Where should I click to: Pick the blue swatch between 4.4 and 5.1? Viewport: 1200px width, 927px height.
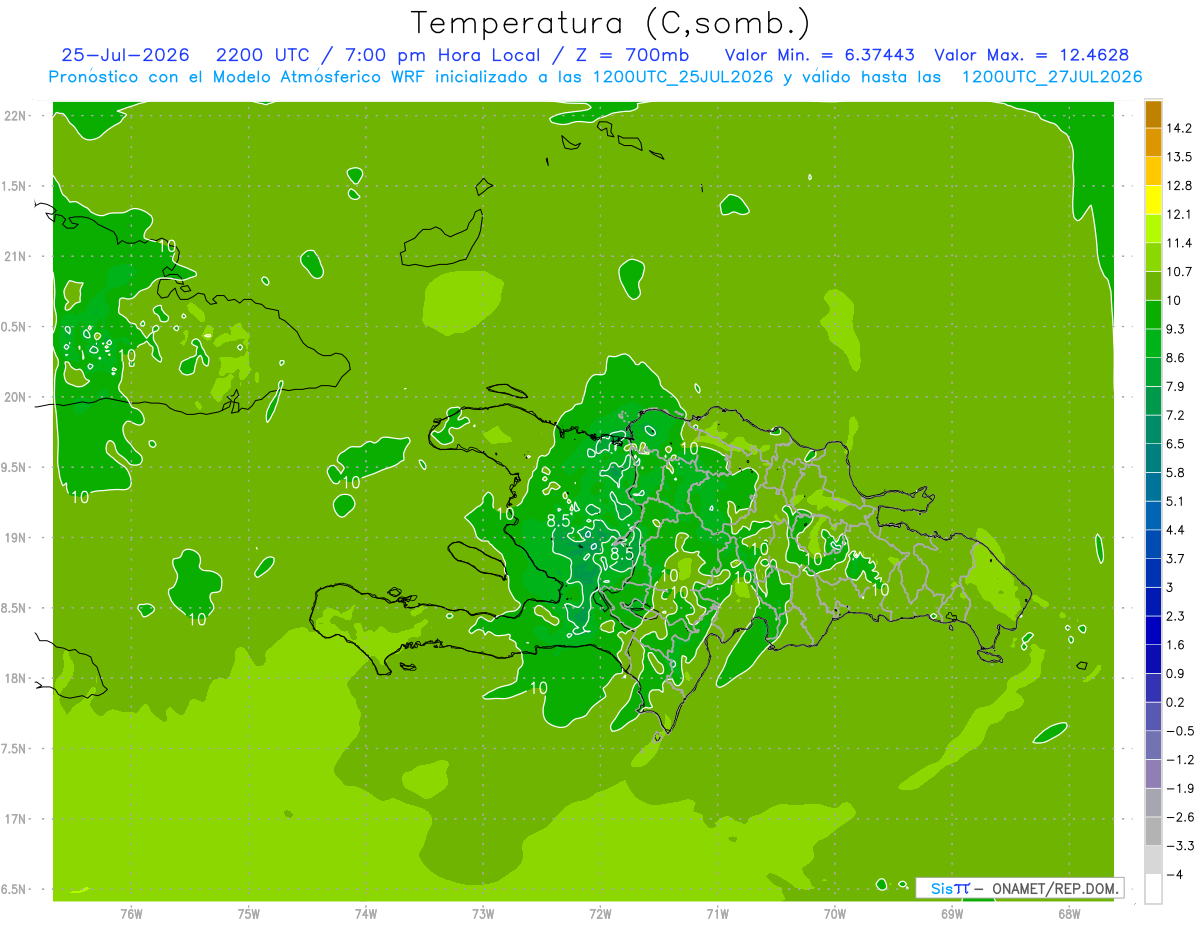1153,516
